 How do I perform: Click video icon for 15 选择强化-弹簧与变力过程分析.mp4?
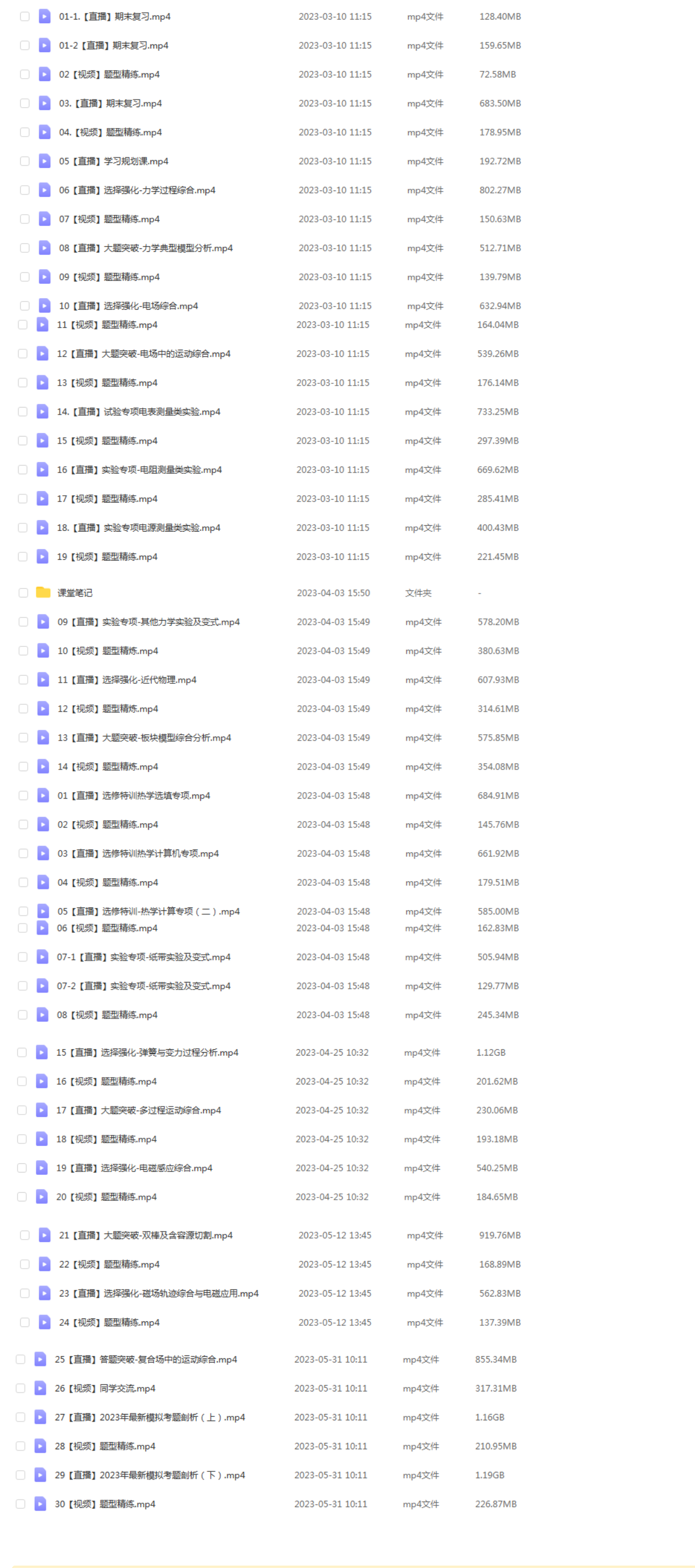click(42, 1052)
